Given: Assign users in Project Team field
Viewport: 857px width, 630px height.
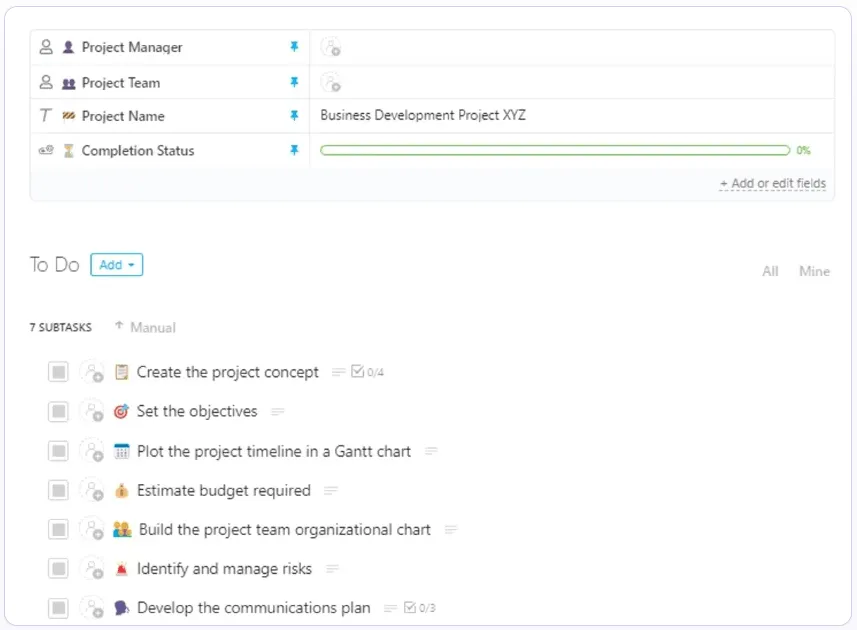Looking at the screenshot, I should tap(331, 83).
